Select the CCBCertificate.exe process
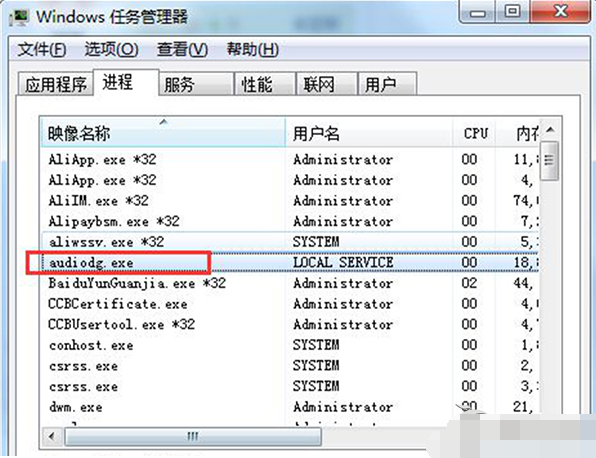This screenshot has height=458, width=596. click(x=290, y=304)
